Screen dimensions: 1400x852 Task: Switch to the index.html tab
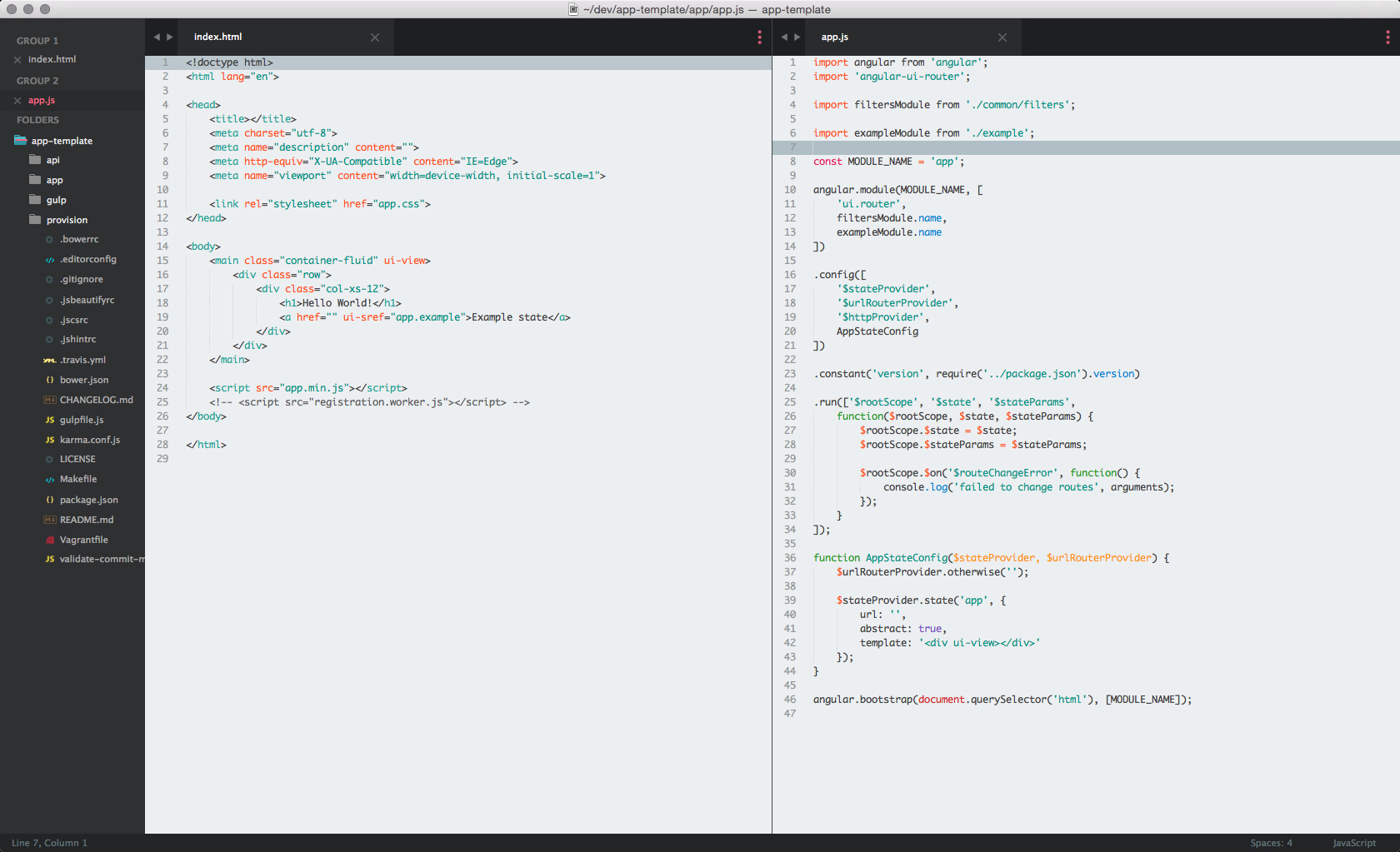[x=217, y=37]
